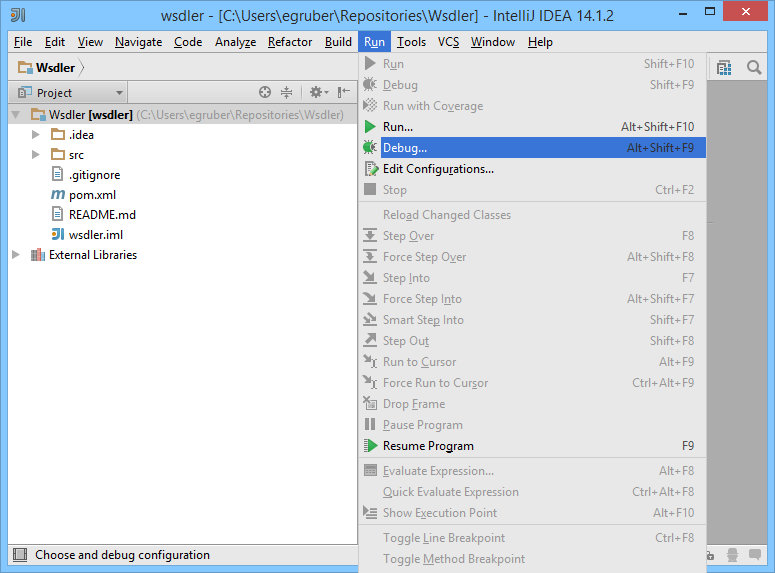Screen dimensions: 775x573
Task: Close the open Run menu
Action: pyautogui.click(x=374, y=42)
